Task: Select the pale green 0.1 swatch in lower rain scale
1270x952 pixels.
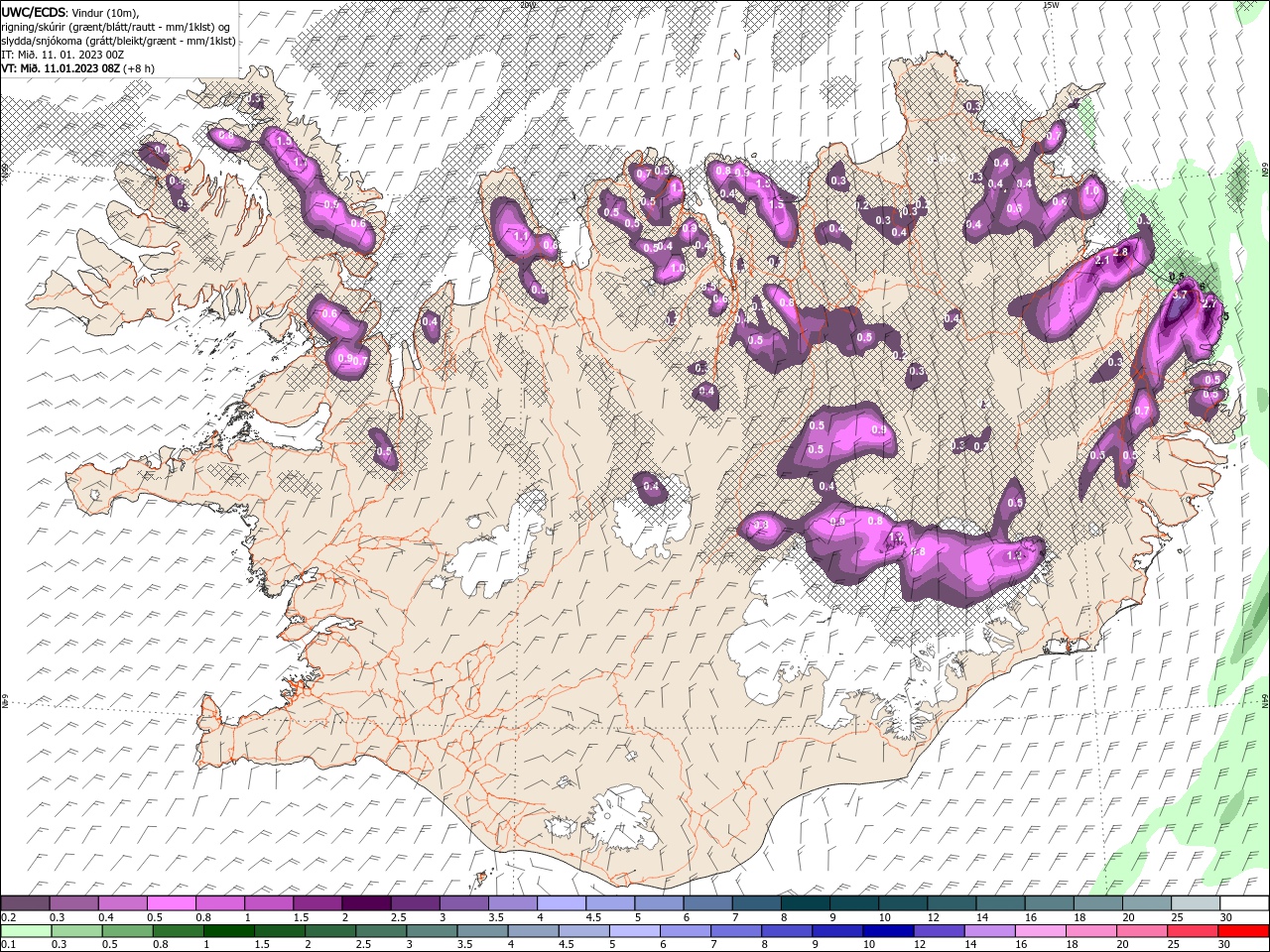Action: 25,931
